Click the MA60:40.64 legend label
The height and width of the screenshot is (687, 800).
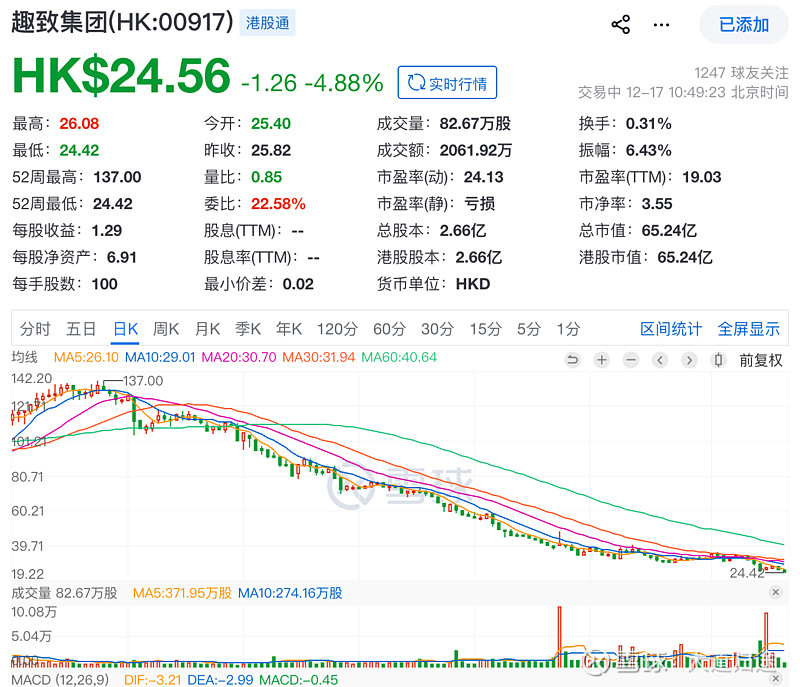point(399,357)
